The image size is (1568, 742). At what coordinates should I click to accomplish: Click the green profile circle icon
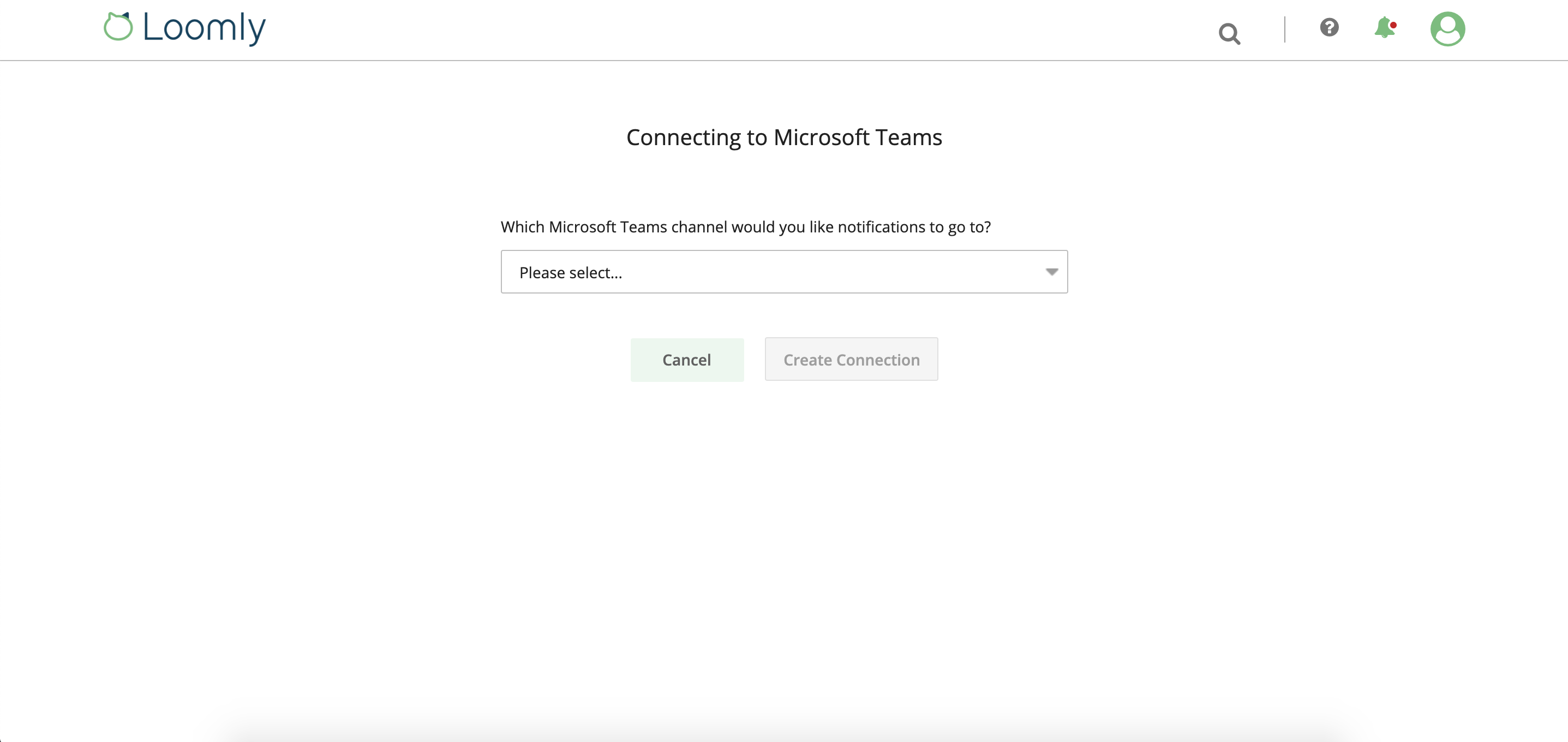(x=1448, y=28)
